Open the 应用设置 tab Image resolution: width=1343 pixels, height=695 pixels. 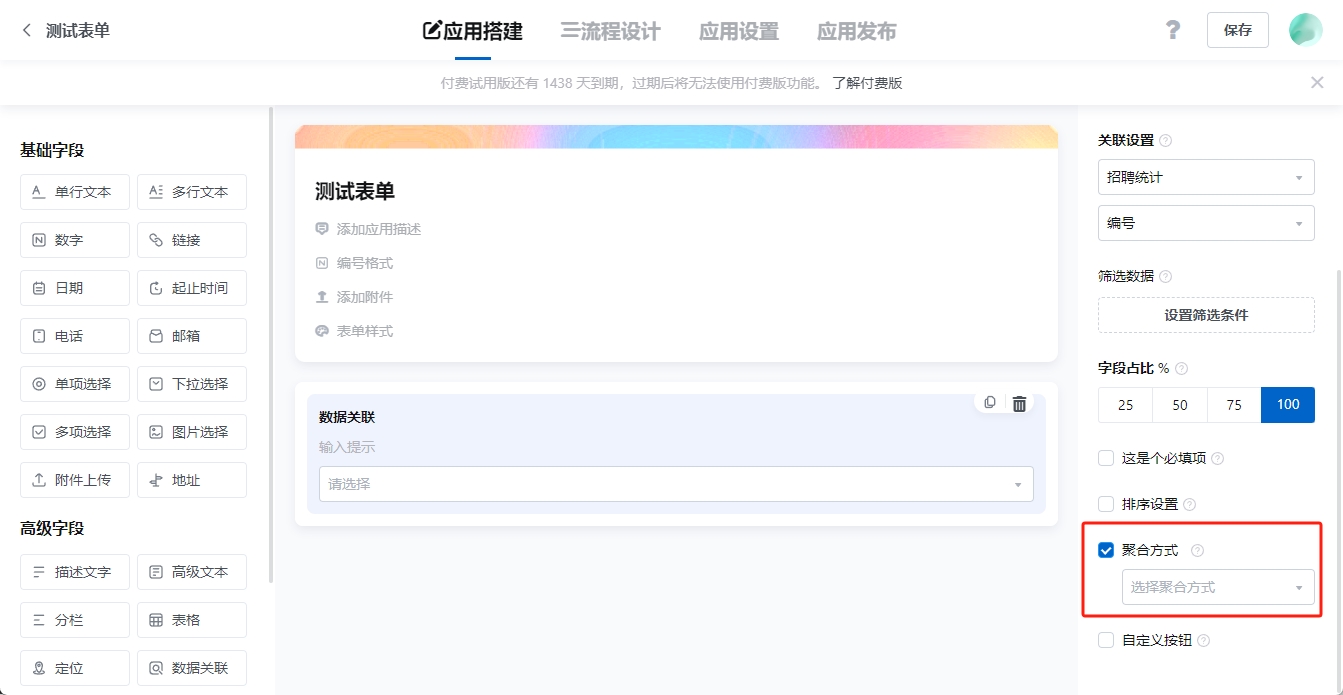738,31
